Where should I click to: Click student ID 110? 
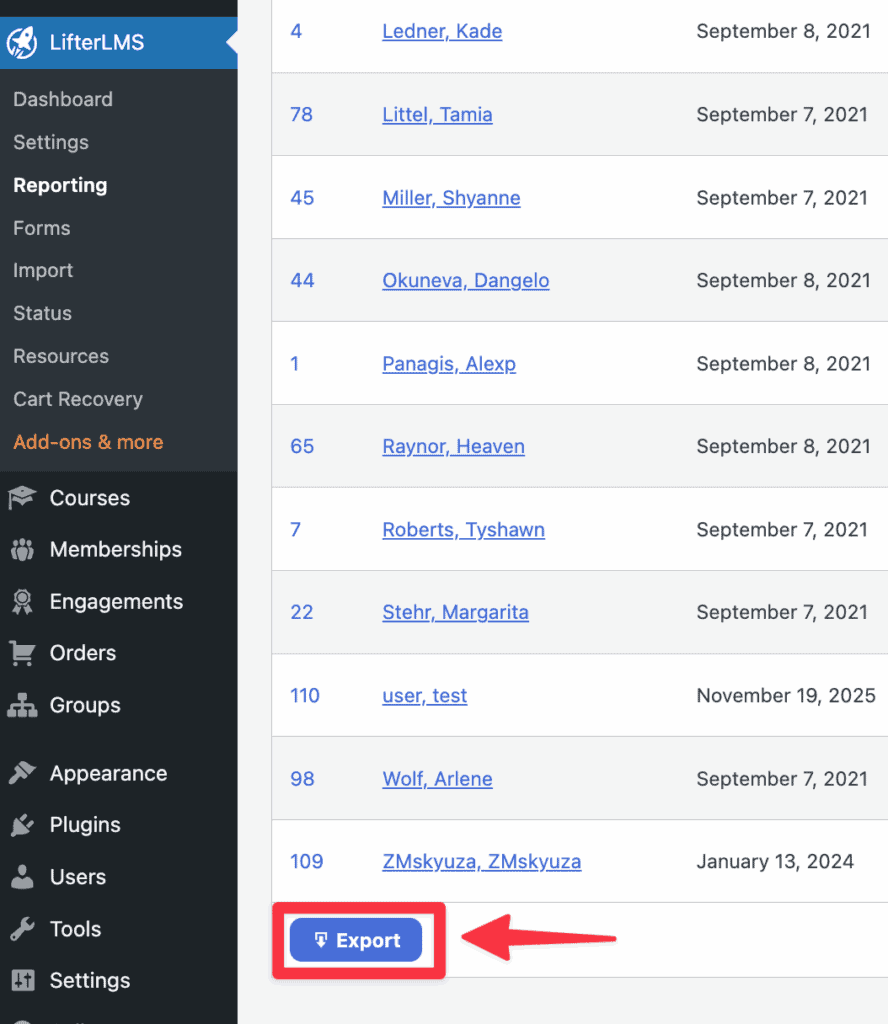click(305, 696)
